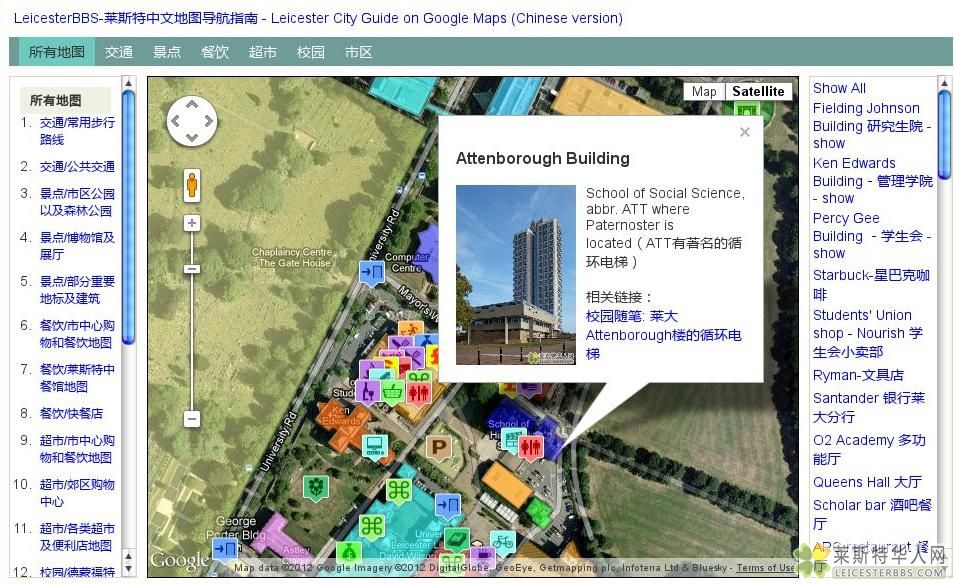The image size is (955, 584).
Task: Click entrance marker near Computer Centre
Action: pyautogui.click(x=372, y=272)
